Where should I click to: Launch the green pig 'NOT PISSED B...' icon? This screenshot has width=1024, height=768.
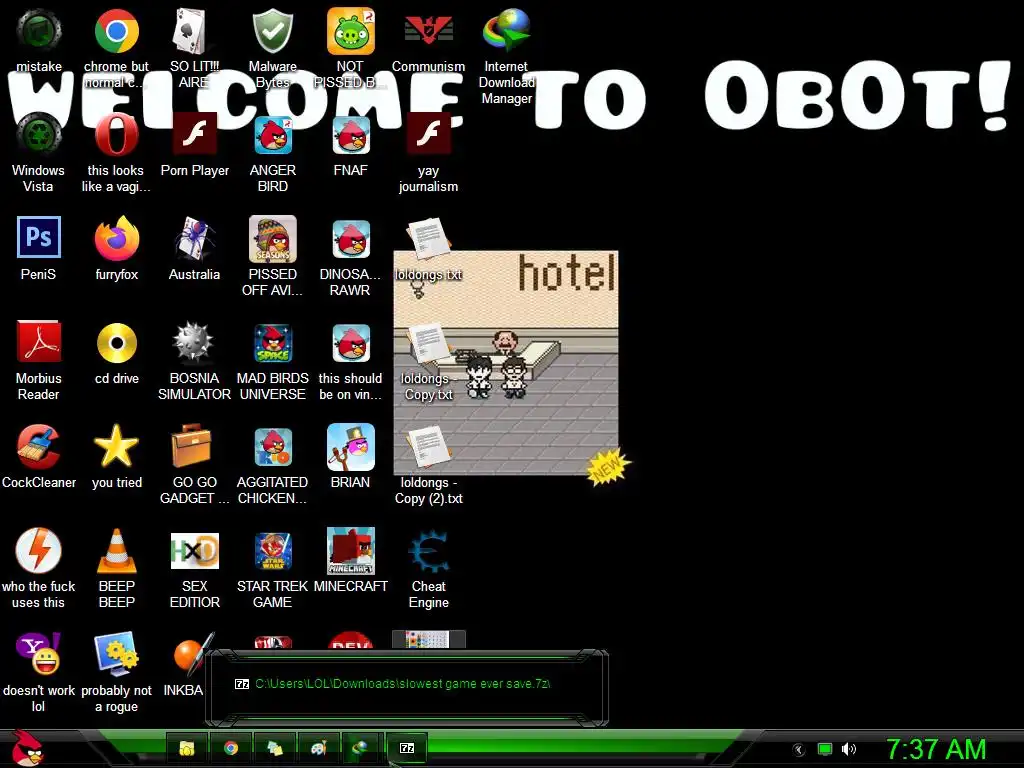tap(351, 31)
